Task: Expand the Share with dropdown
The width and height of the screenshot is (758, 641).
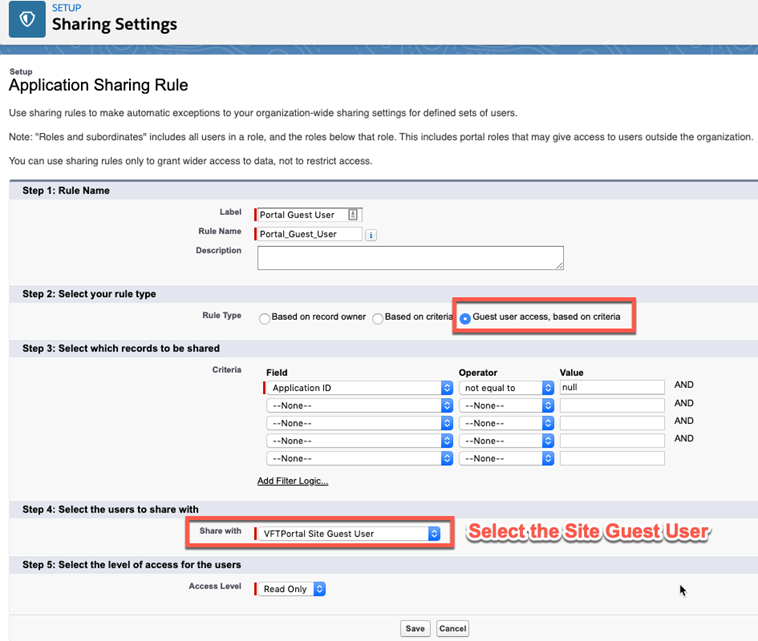Action: tap(347, 533)
